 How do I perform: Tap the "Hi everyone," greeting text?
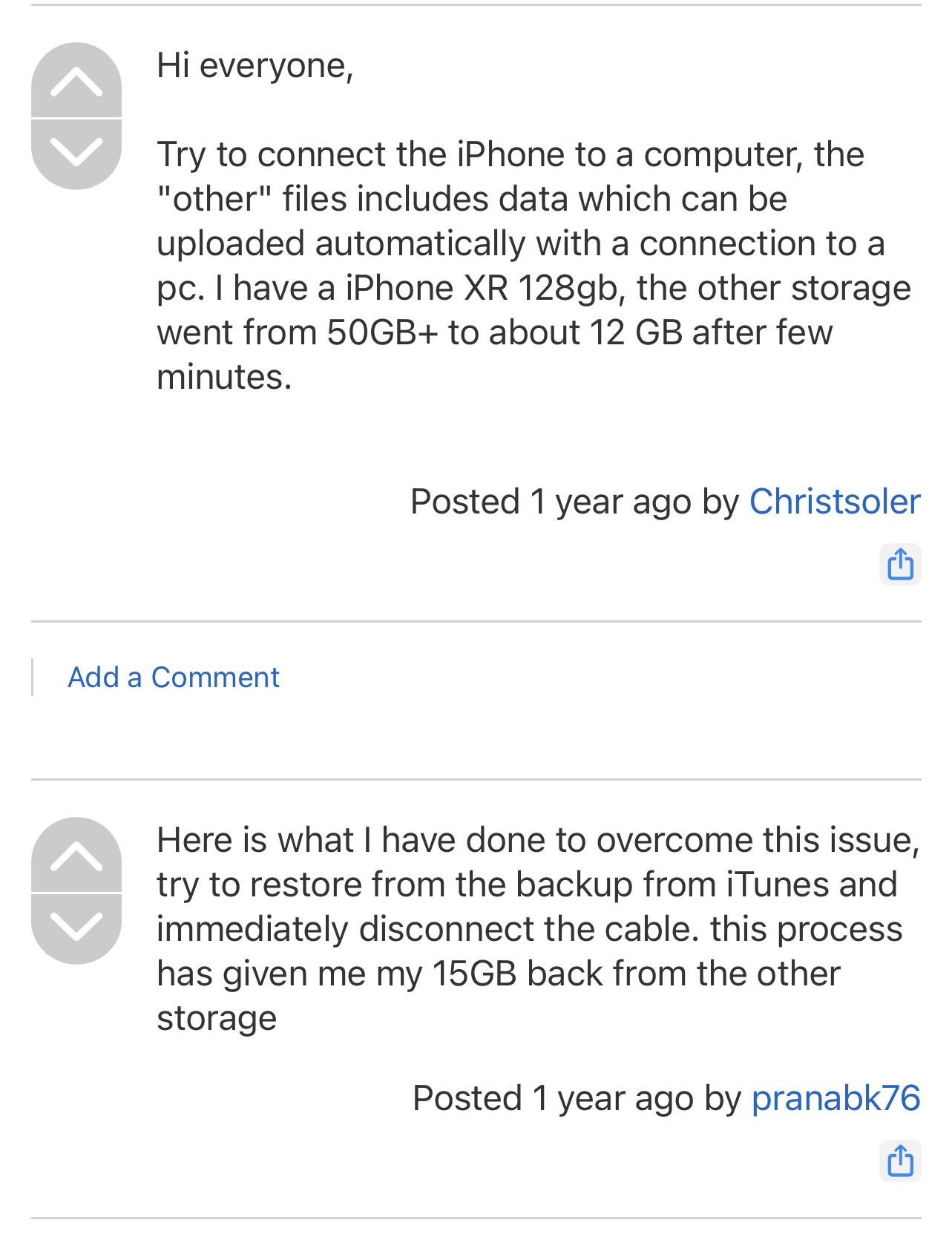[255, 66]
